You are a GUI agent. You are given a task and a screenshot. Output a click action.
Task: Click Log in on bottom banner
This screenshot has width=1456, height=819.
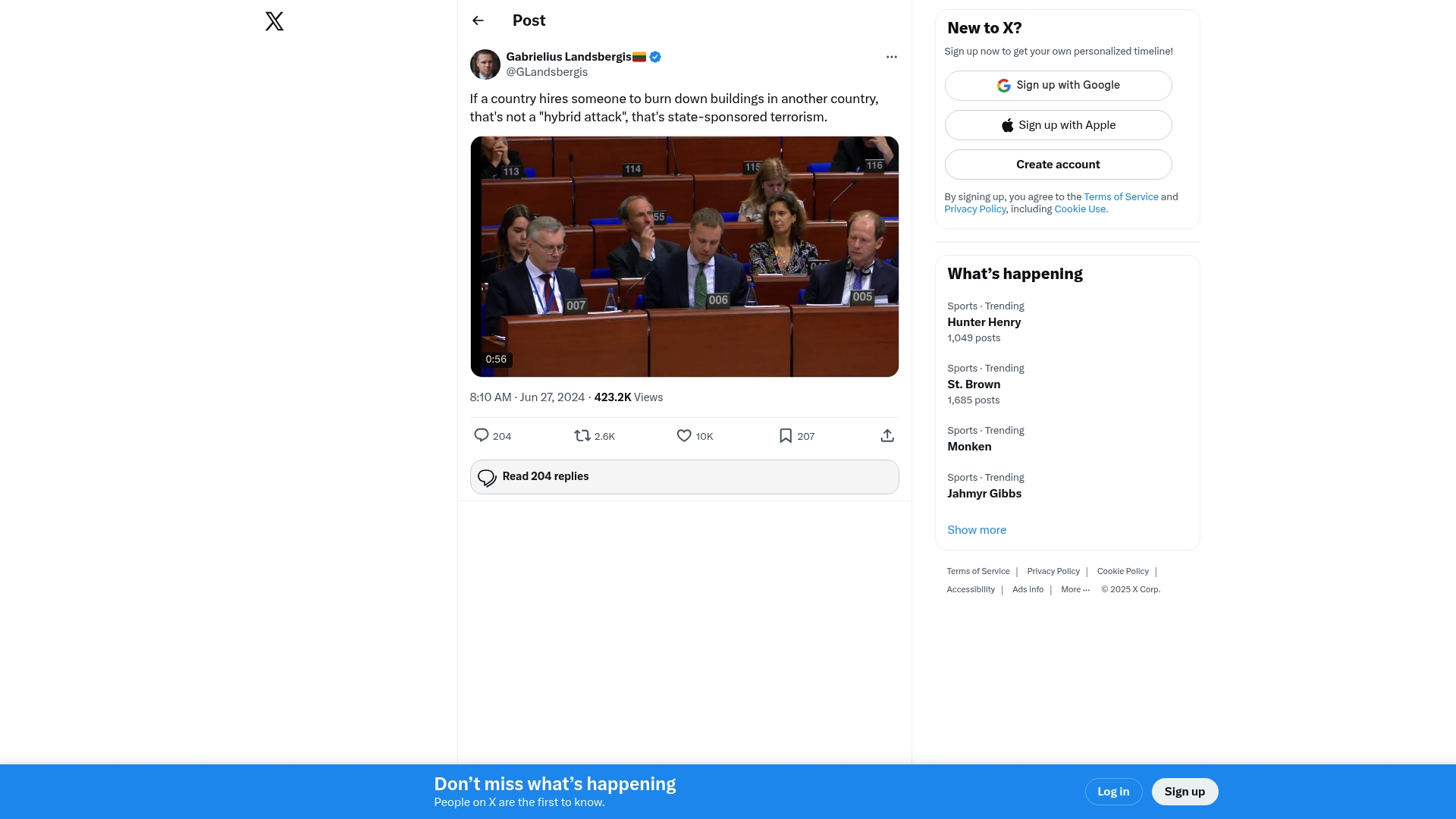(x=1113, y=792)
